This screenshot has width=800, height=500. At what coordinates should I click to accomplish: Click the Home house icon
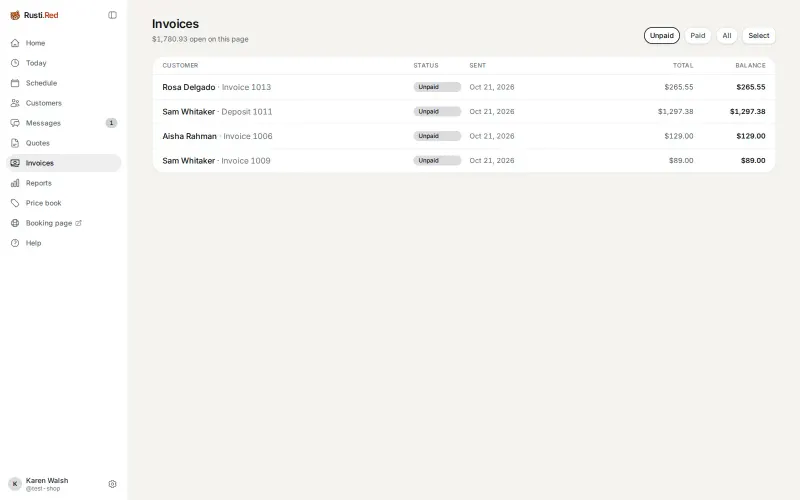coord(15,43)
